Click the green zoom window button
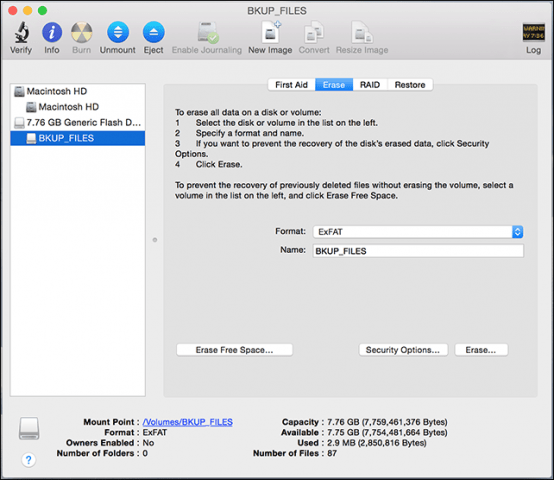Viewport: 554px width, 480px height. [42, 11]
